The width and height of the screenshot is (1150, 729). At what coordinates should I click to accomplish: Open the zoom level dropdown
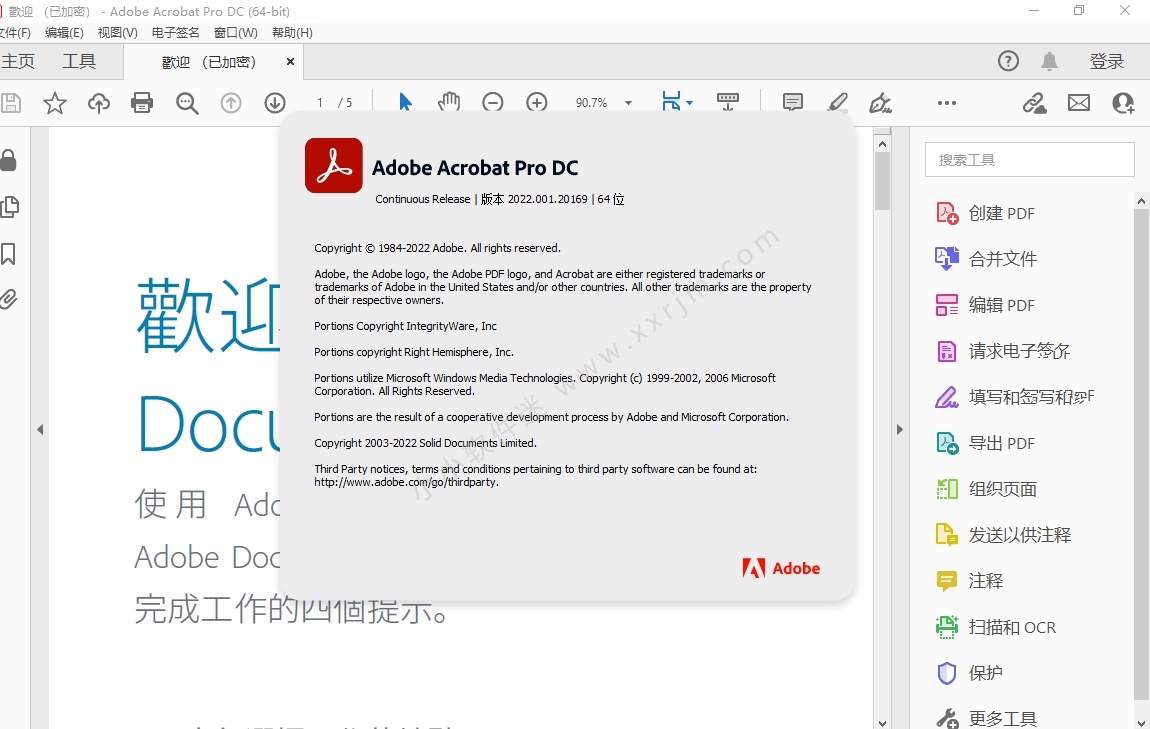tap(628, 103)
